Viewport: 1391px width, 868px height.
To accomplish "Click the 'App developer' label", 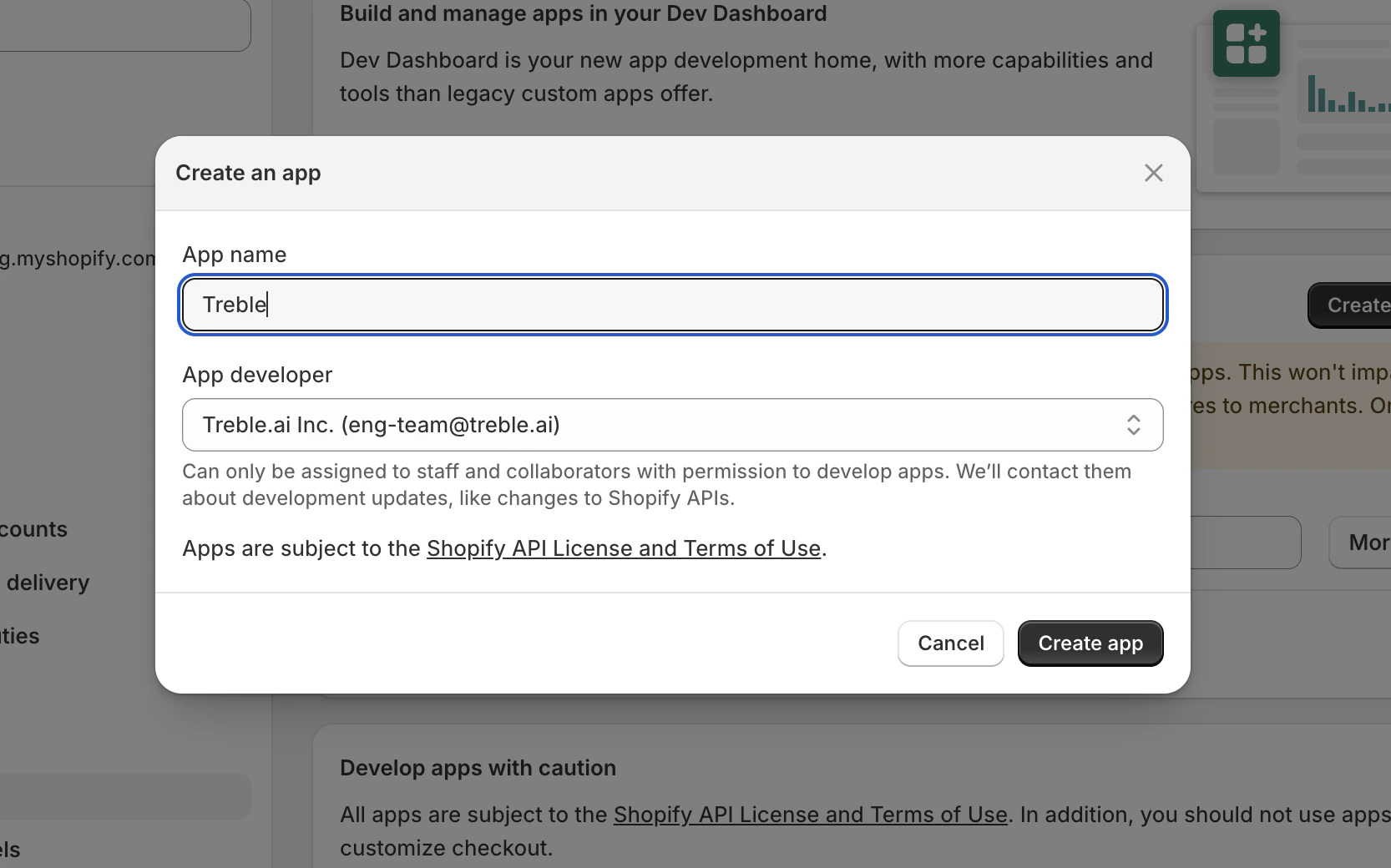I will pyautogui.click(x=257, y=375).
